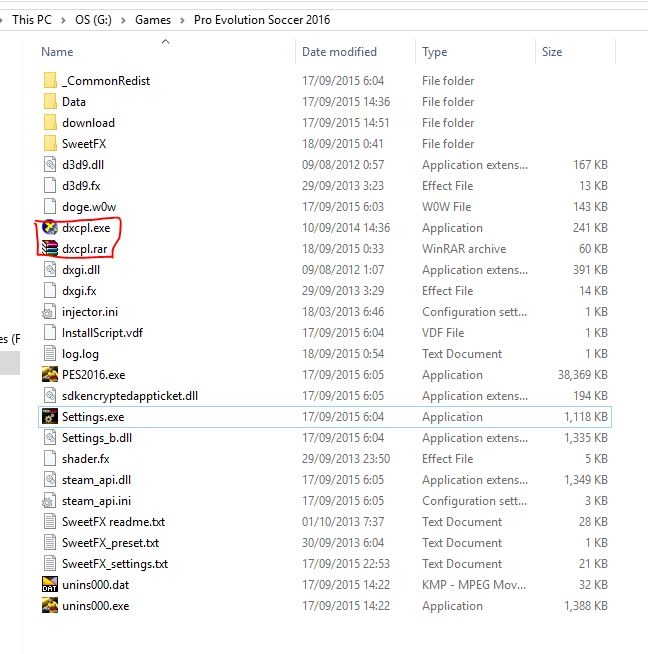Go to Games folder in breadcrumb
This screenshot has width=648, height=654.
(153, 20)
